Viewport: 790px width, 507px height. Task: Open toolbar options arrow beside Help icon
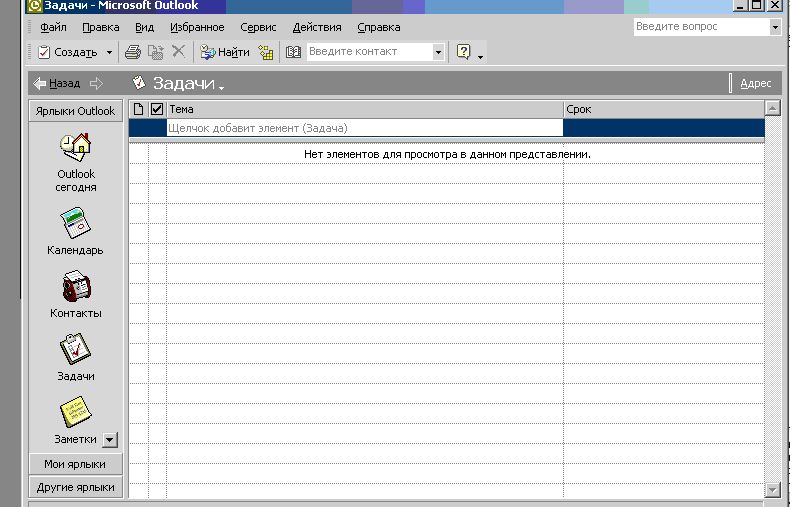click(480, 56)
